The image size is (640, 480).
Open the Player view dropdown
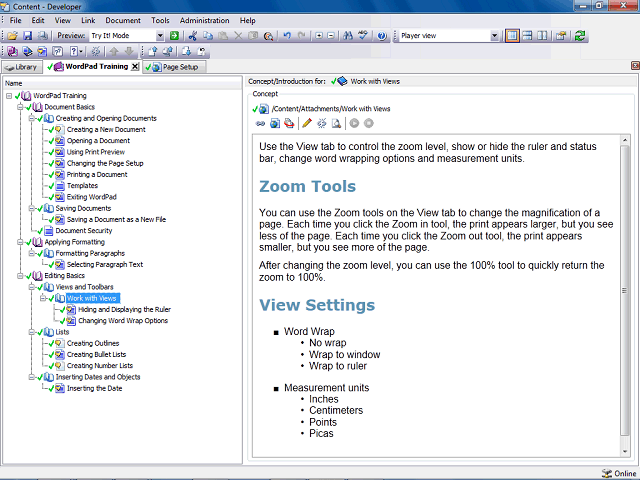coord(495,36)
